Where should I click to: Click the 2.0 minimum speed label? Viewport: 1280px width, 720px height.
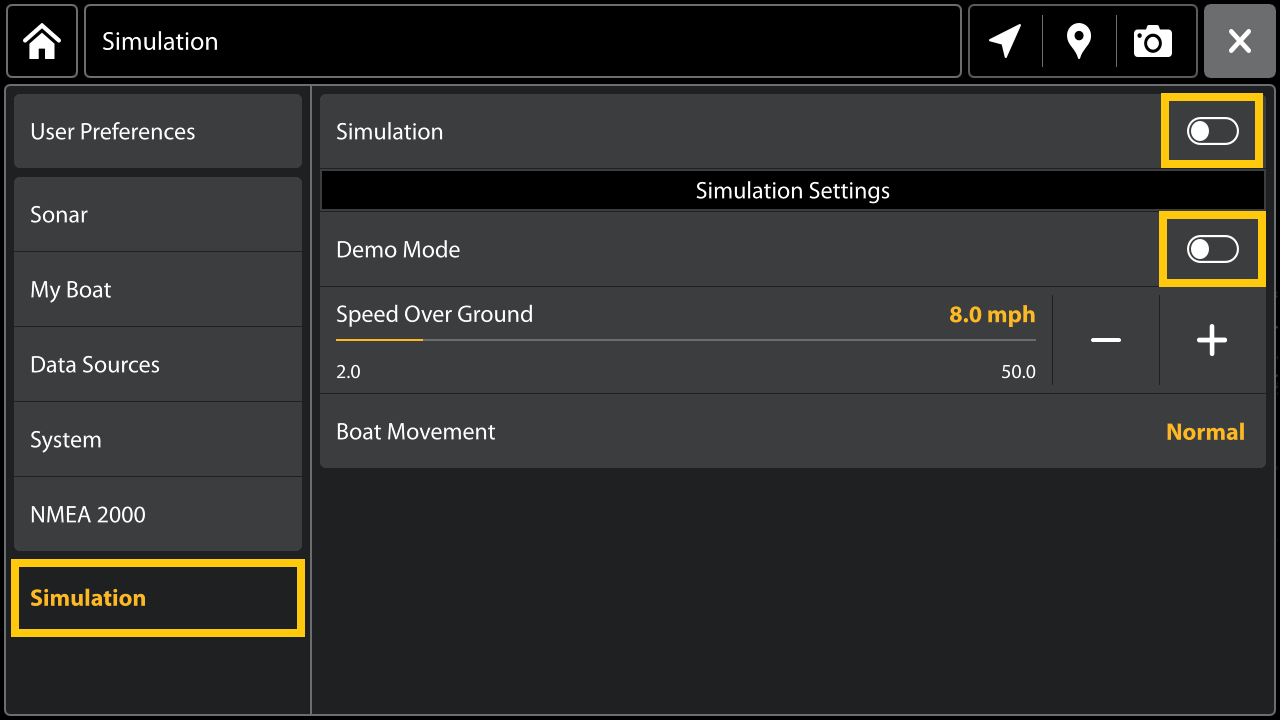(348, 372)
